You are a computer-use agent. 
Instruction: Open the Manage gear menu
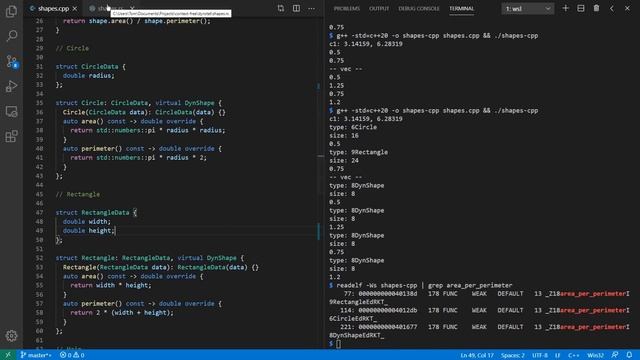[x=11, y=336]
